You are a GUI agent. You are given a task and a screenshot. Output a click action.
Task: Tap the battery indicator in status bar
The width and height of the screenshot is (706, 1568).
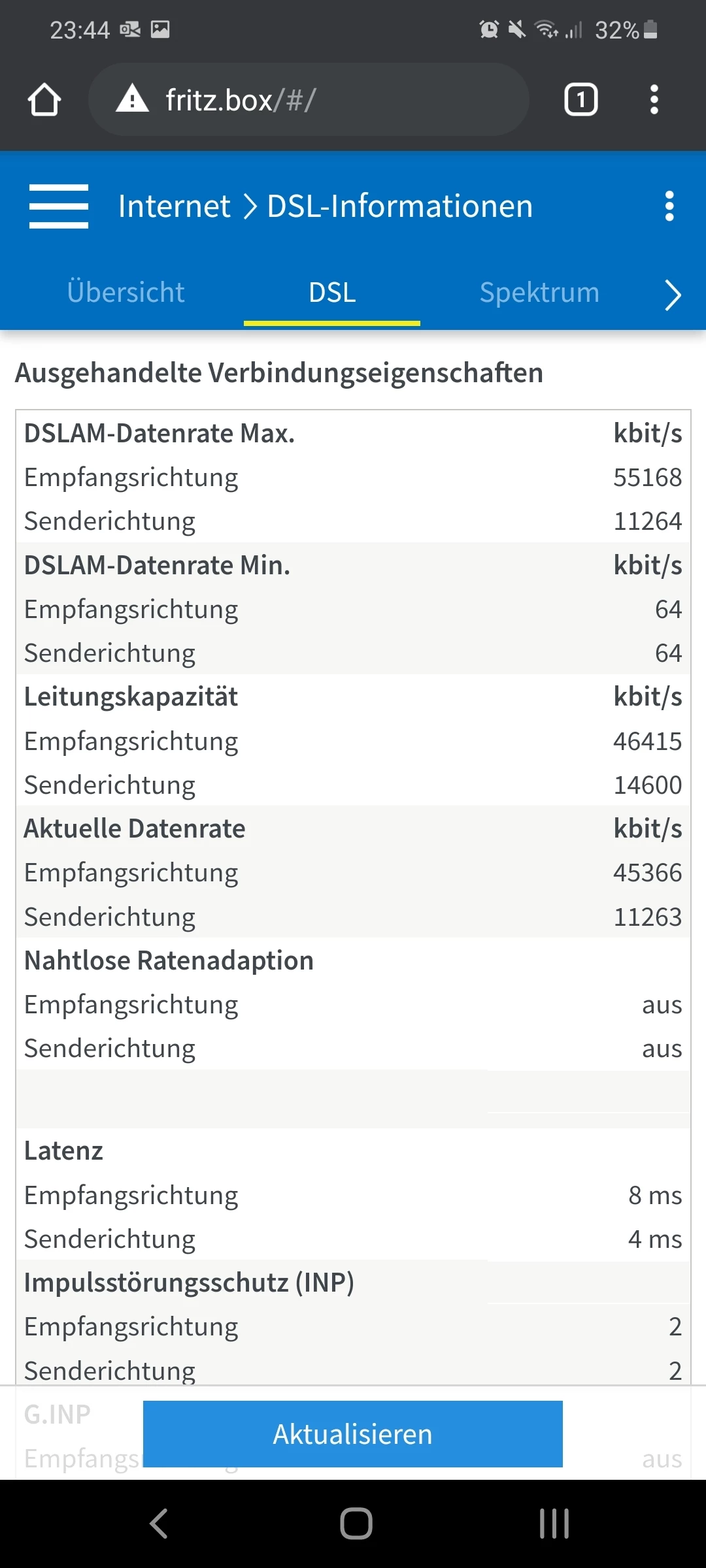click(650, 29)
